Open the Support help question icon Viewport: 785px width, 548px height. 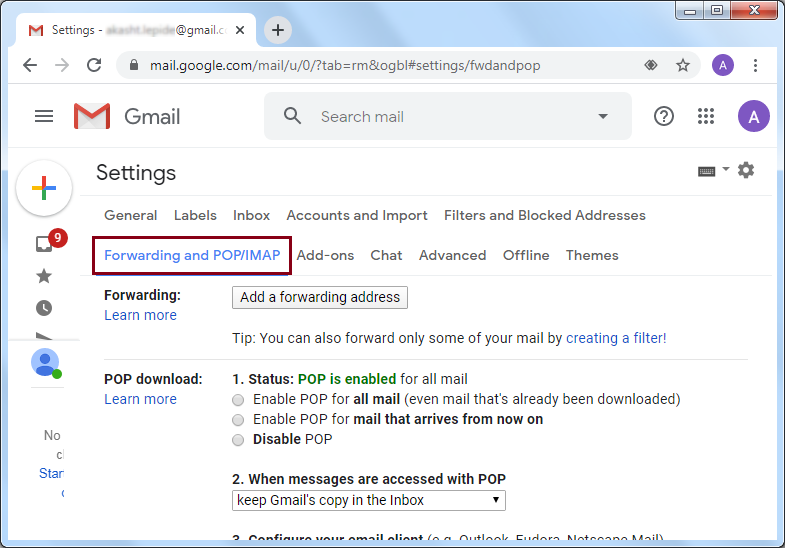point(664,116)
